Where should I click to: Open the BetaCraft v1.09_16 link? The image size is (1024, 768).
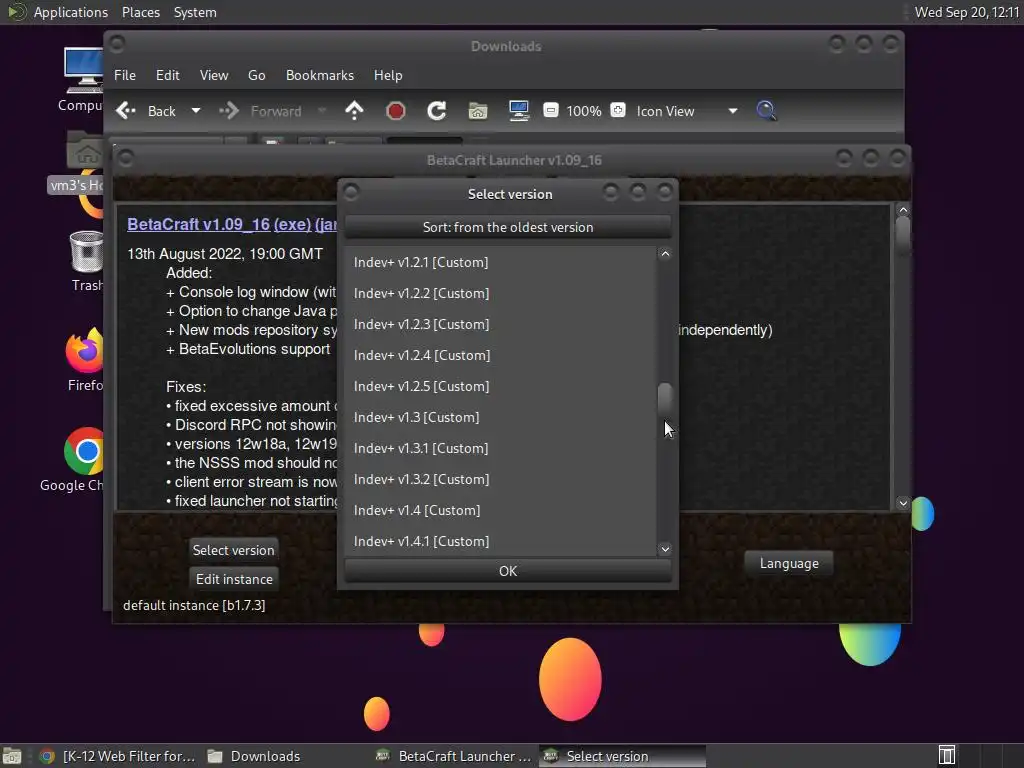[x=199, y=224]
